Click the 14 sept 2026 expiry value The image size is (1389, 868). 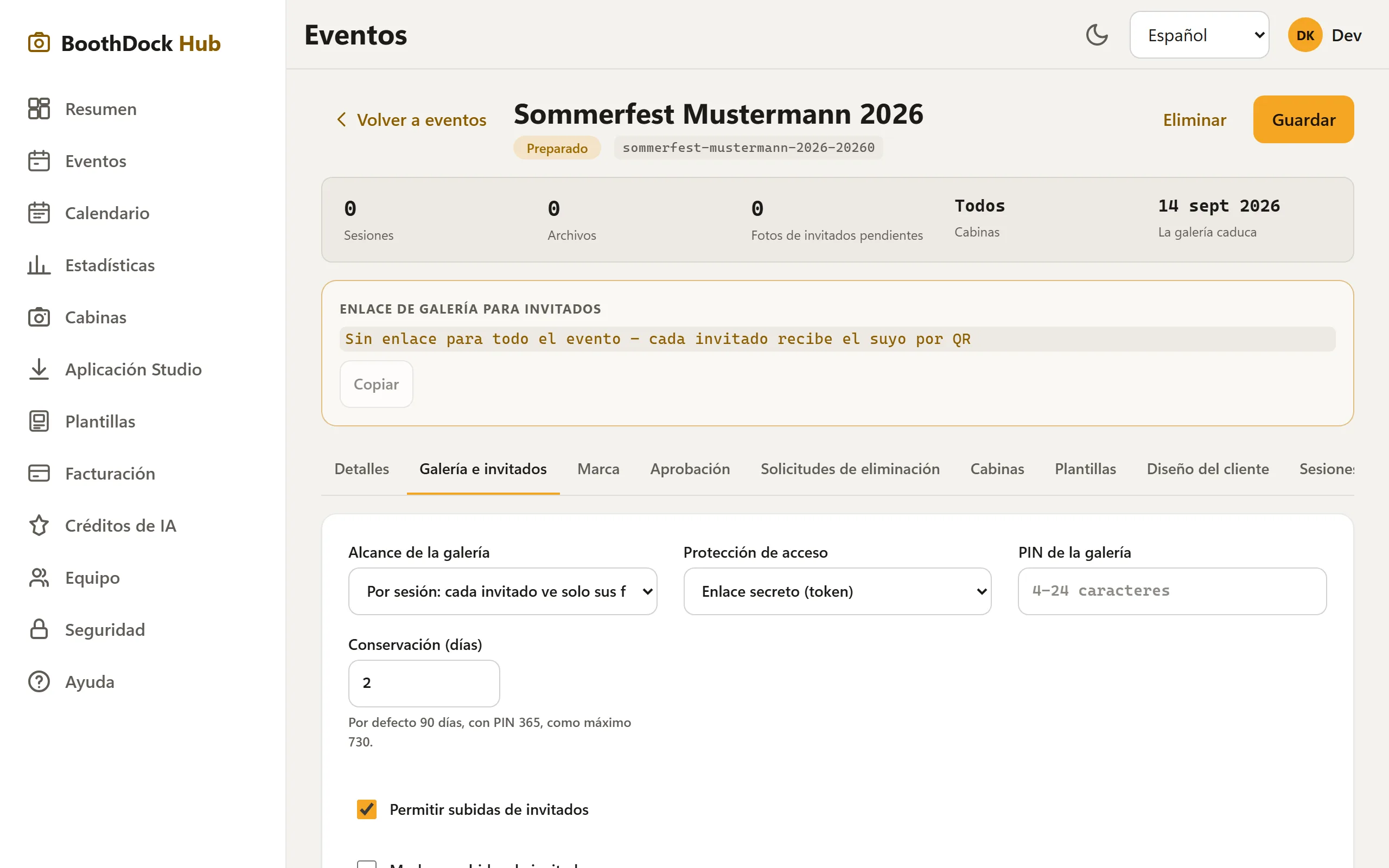point(1219,206)
